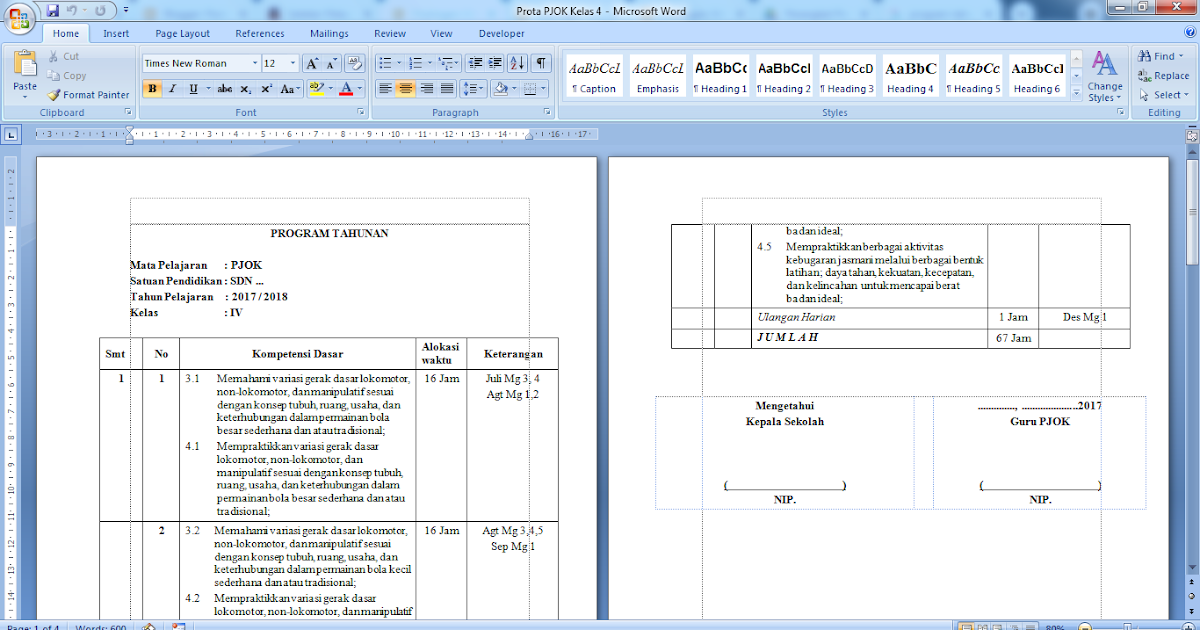Apply the Caption style
1200x630 pixels.
point(595,76)
